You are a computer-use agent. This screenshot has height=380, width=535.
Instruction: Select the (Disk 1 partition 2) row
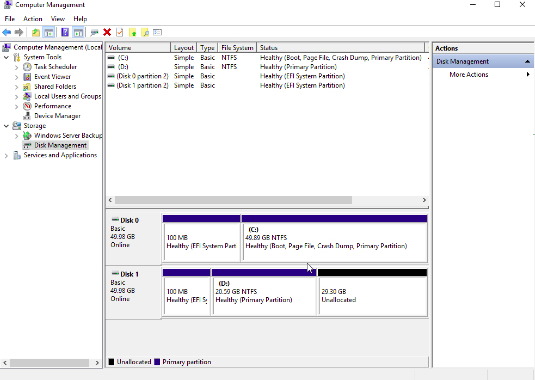[268, 85]
